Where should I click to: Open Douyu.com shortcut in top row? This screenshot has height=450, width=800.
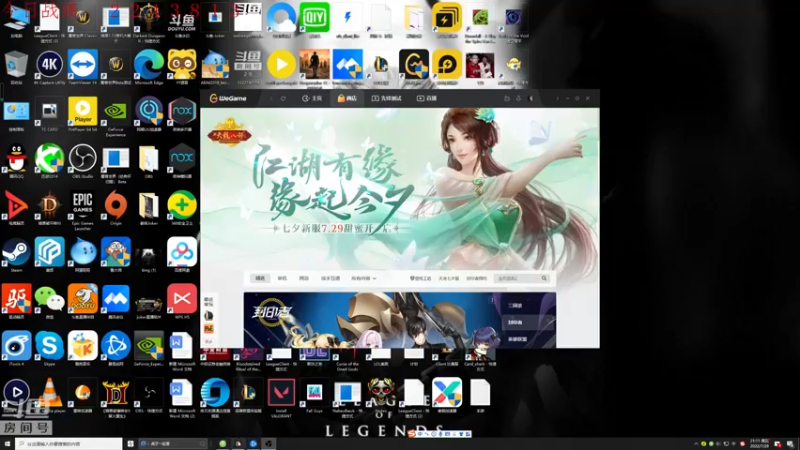(182, 20)
